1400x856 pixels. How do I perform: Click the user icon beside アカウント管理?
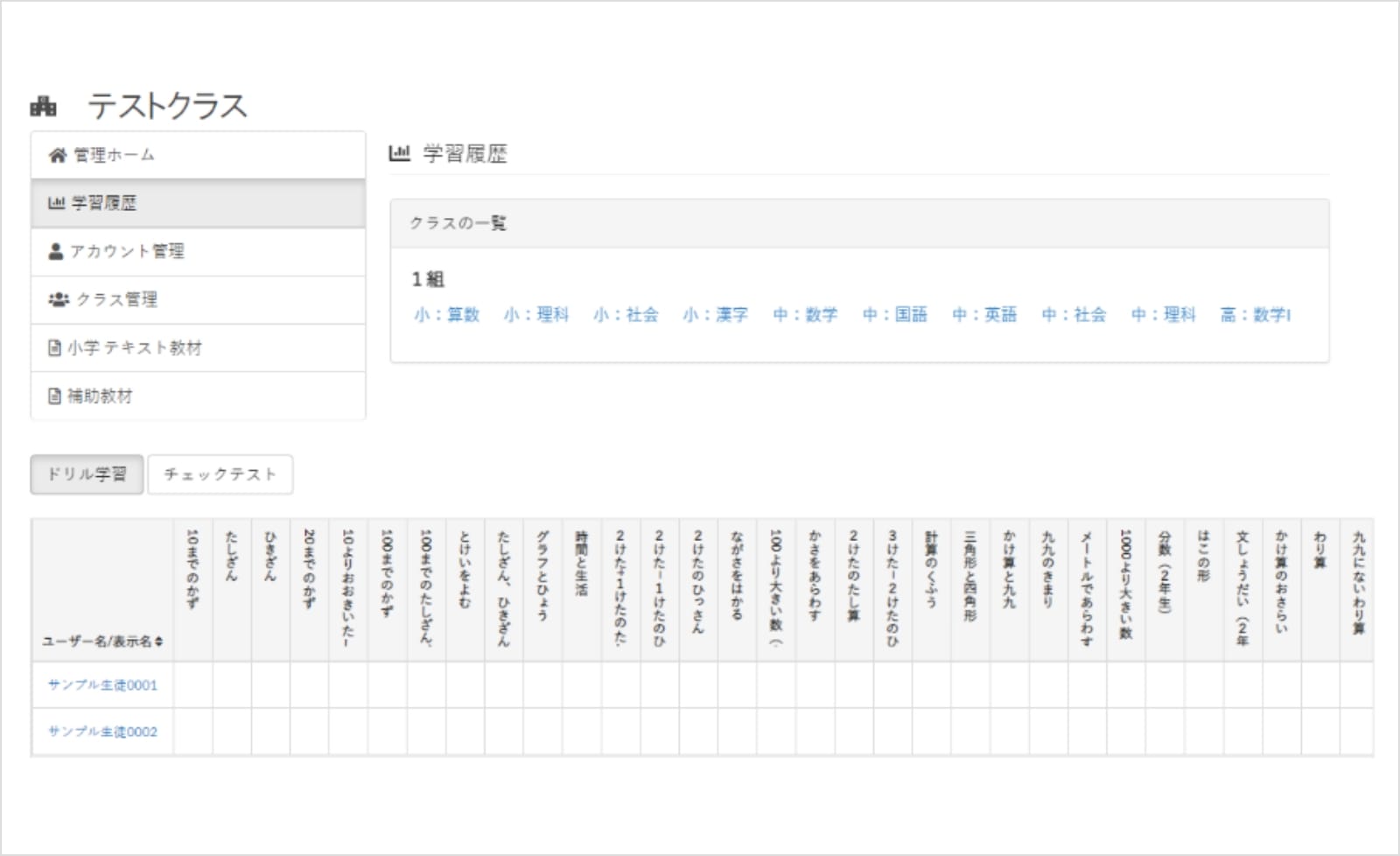(x=56, y=251)
